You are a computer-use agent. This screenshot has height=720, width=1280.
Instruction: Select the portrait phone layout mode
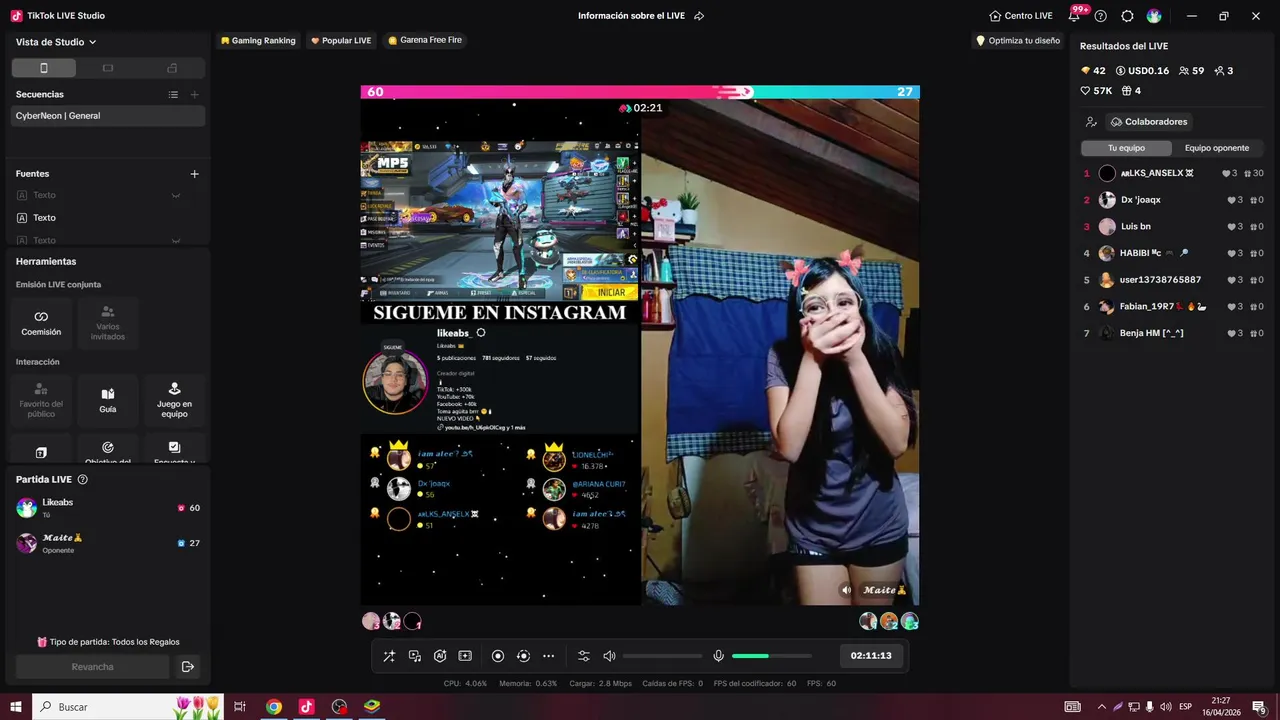43,68
